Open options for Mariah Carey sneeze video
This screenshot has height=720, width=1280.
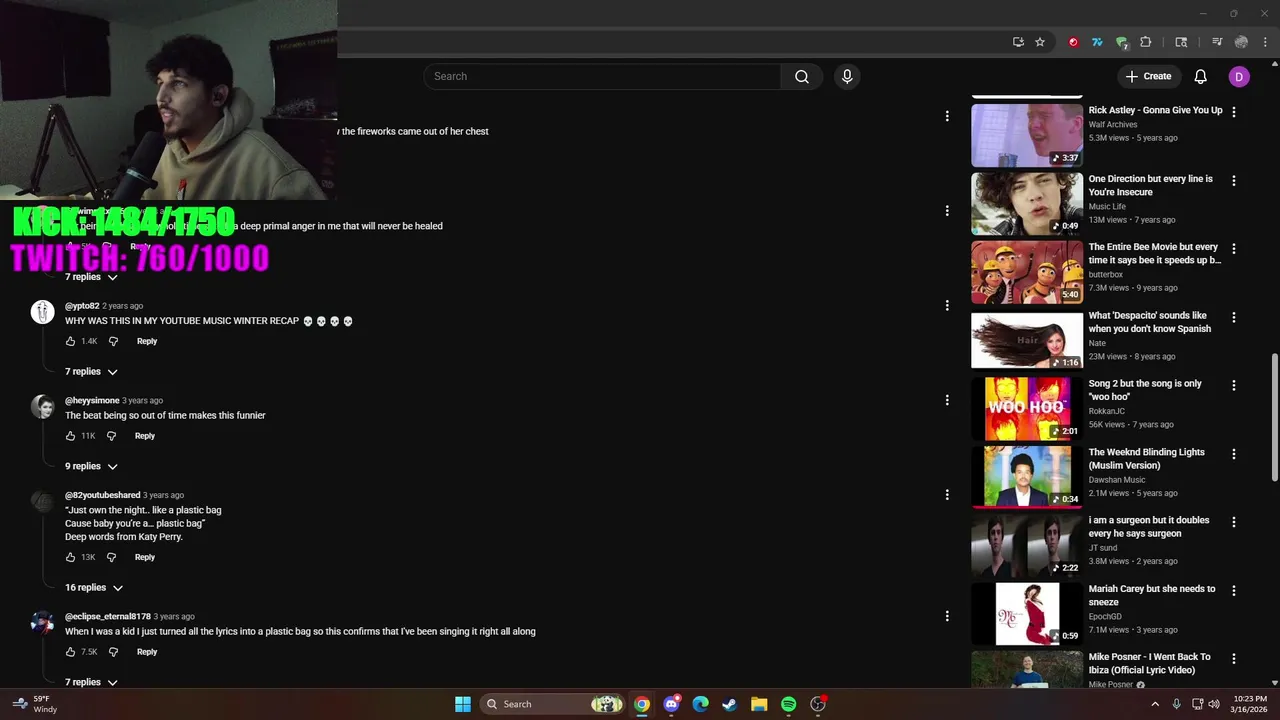(x=1233, y=591)
